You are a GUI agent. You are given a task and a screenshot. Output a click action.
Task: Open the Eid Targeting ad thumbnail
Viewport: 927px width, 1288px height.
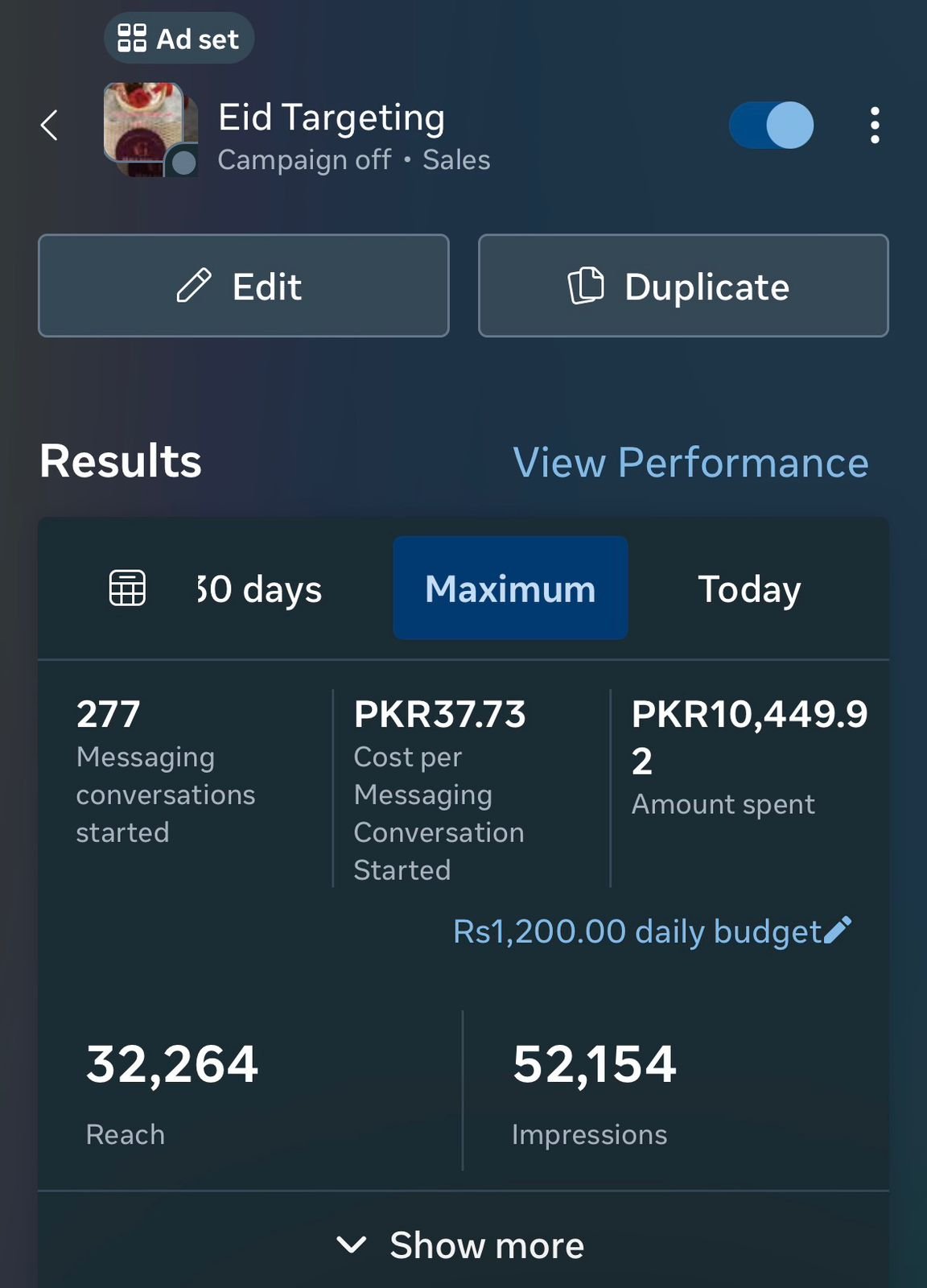pyautogui.click(x=150, y=129)
